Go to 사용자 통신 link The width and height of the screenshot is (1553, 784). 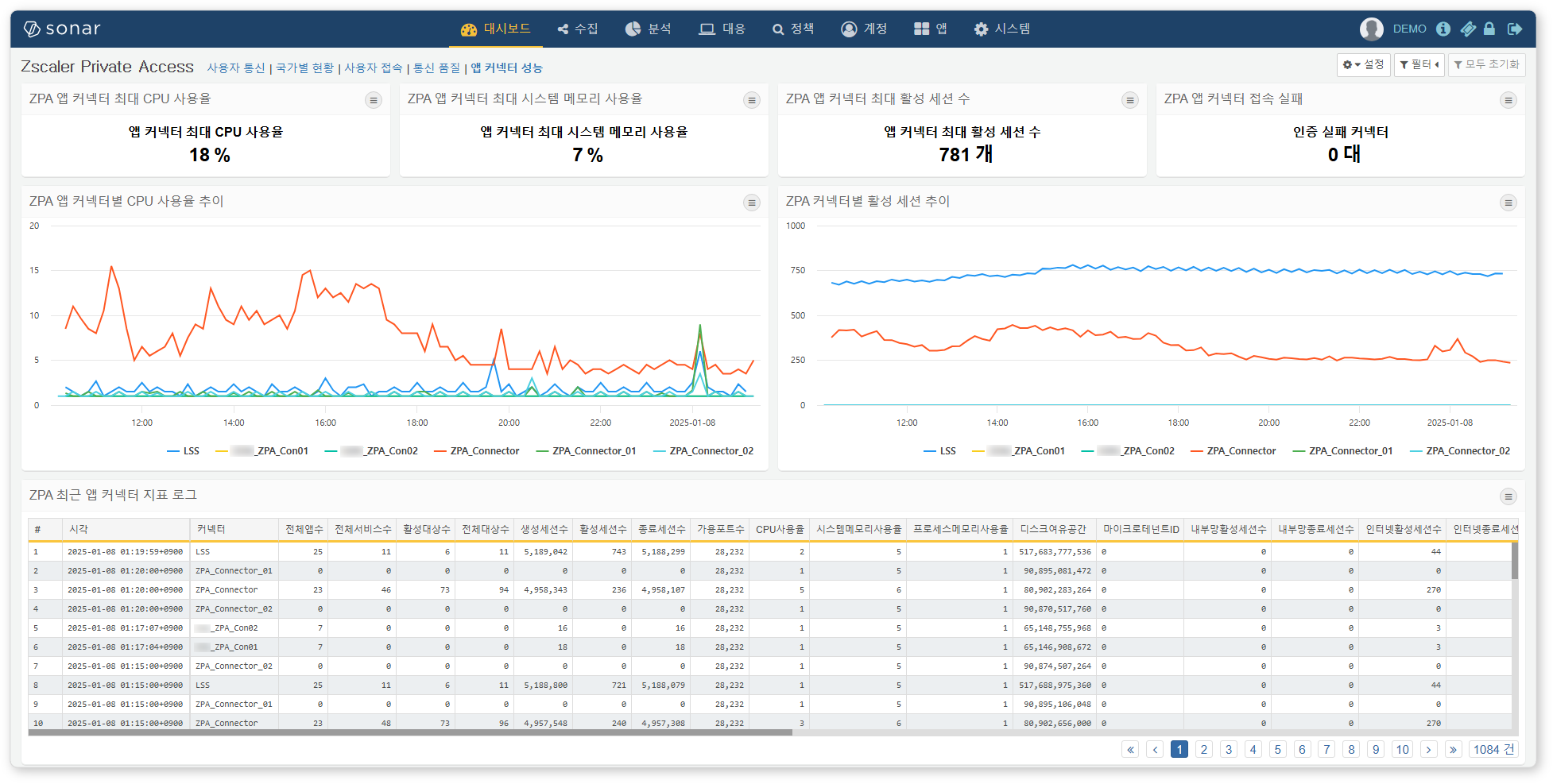coord(236,68)
